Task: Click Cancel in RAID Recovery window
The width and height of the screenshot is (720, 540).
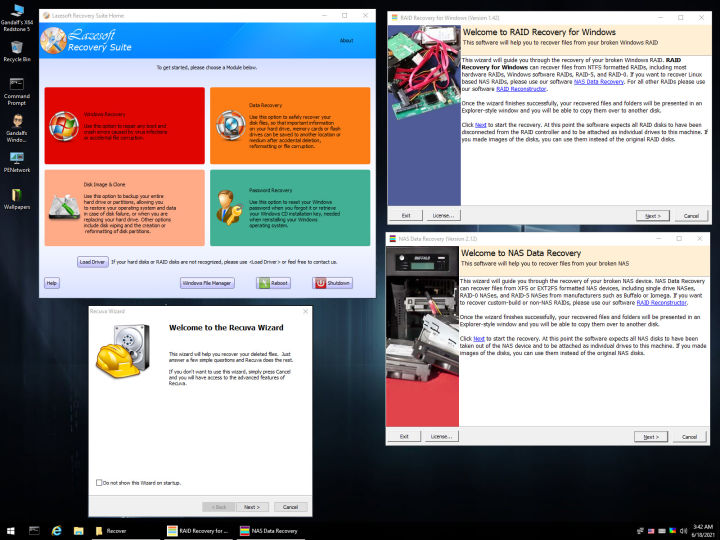Action: pyautogui.click(x=691, y=216)
